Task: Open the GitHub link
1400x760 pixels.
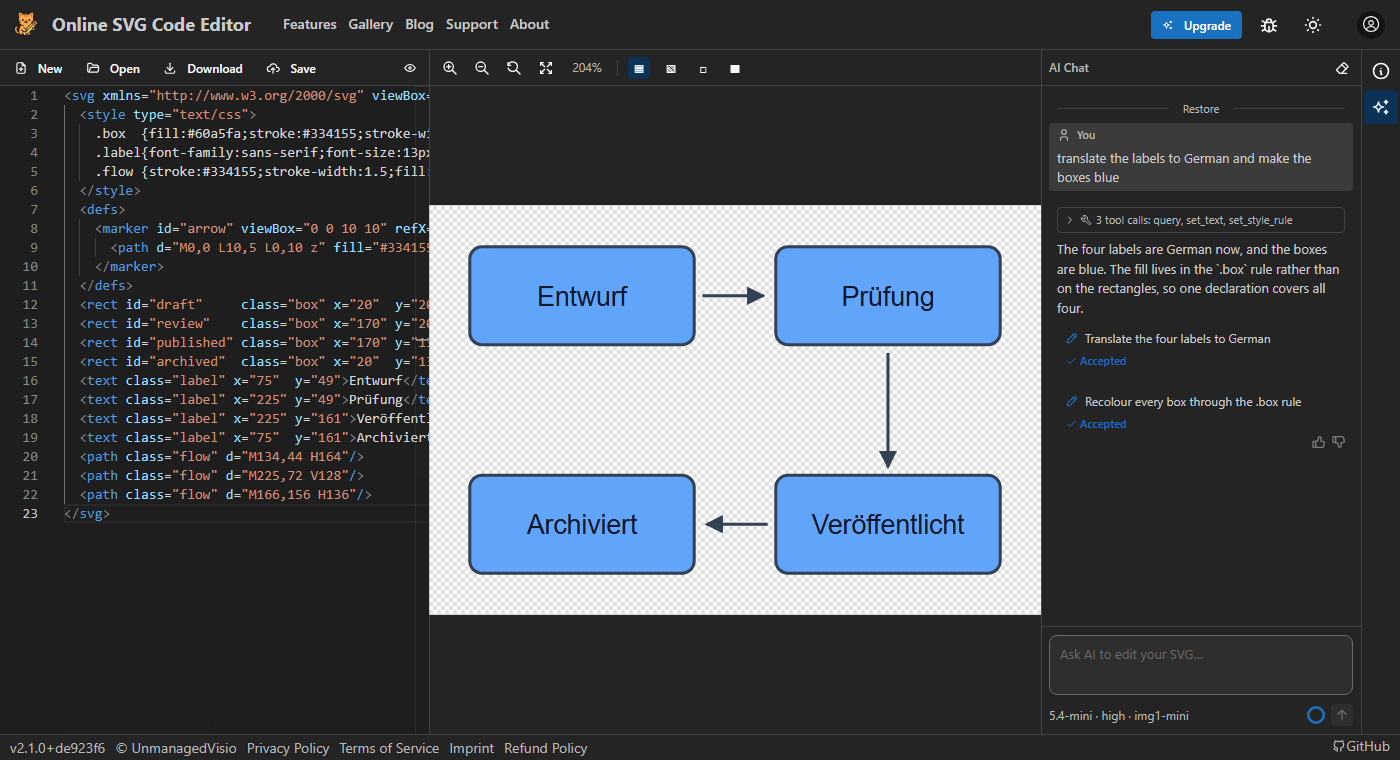Action: point(1362,747)
